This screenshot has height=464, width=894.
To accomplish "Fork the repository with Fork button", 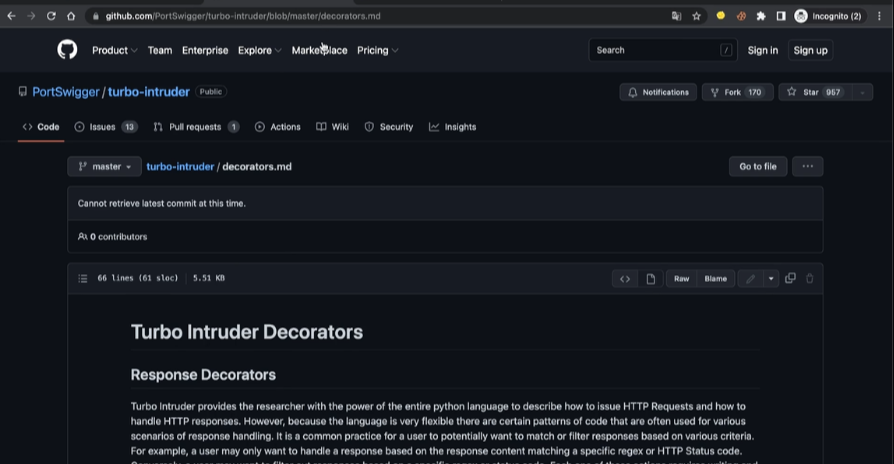I will 737,92.
